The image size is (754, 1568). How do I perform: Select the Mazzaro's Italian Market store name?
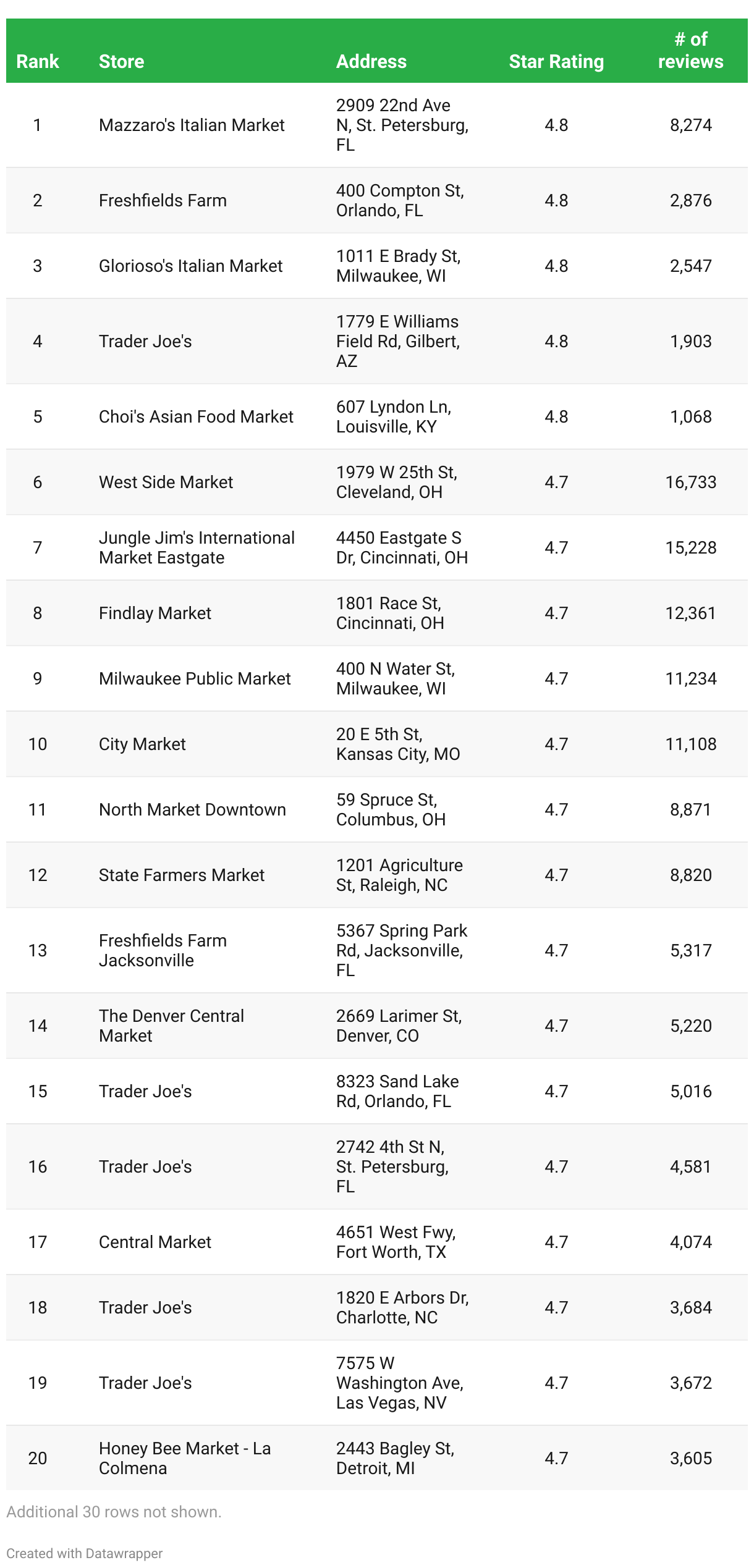point(192,125)
